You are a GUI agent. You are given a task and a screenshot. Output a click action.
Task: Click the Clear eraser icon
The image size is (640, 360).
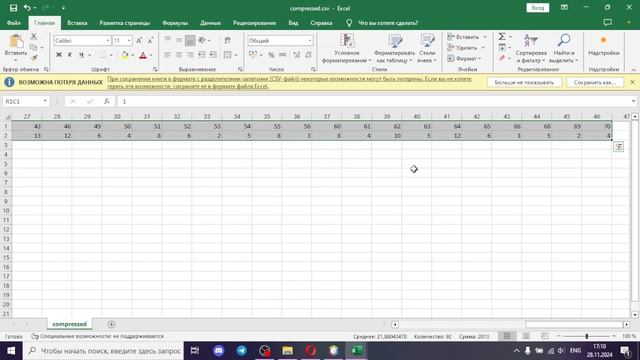click(502, 58)
